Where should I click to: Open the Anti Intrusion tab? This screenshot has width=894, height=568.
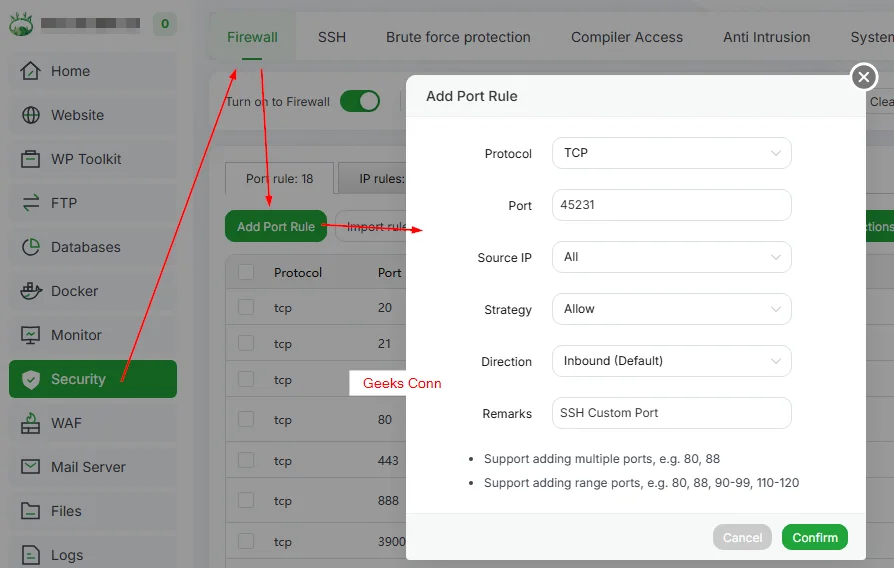click(766, 37)
